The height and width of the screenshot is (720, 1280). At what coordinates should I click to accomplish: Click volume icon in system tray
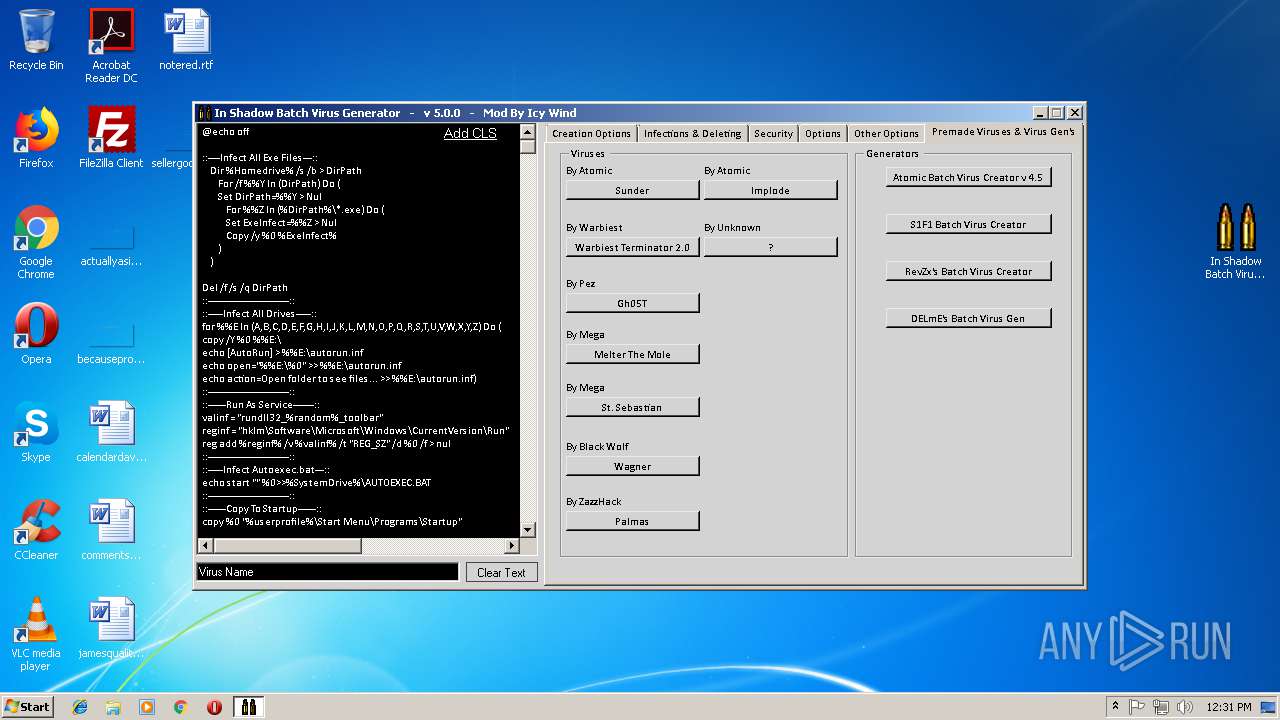click(x=1185, y=707)
